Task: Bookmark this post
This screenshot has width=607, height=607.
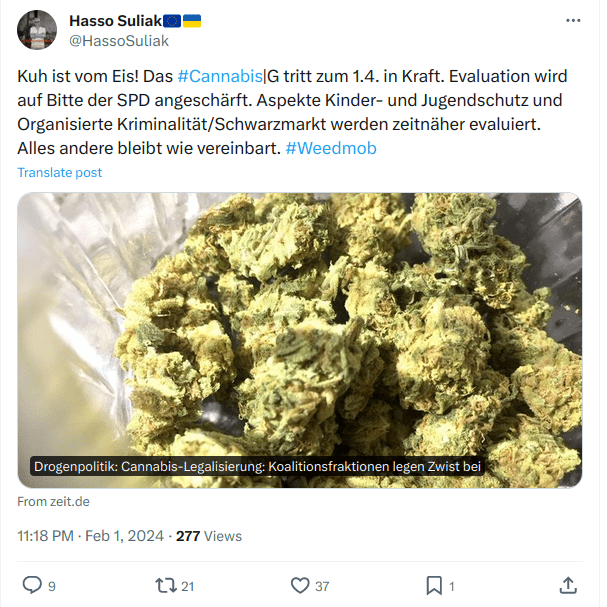Action: [434, 585]
